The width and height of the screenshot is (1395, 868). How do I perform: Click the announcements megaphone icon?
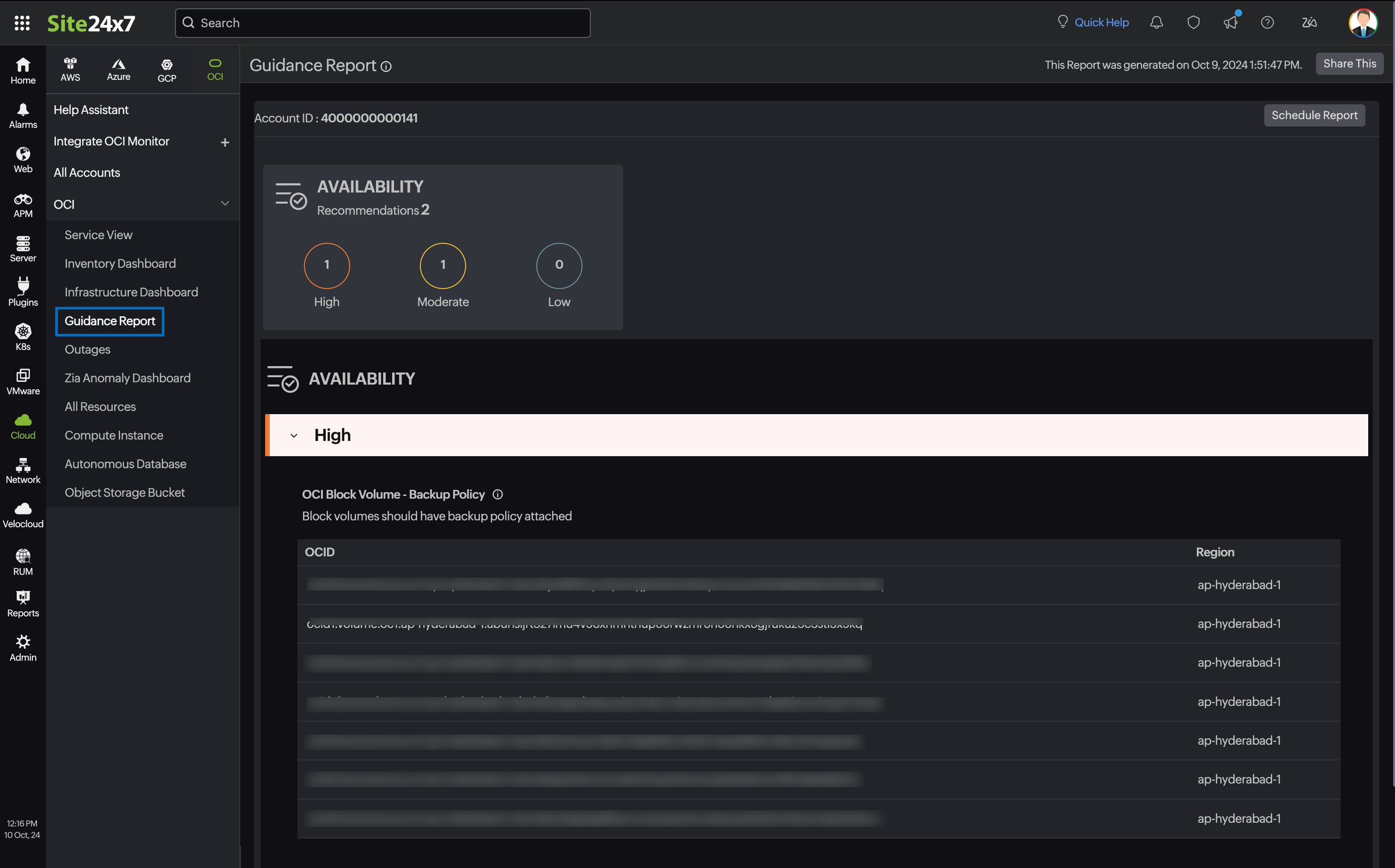[x=1230, y=22]
